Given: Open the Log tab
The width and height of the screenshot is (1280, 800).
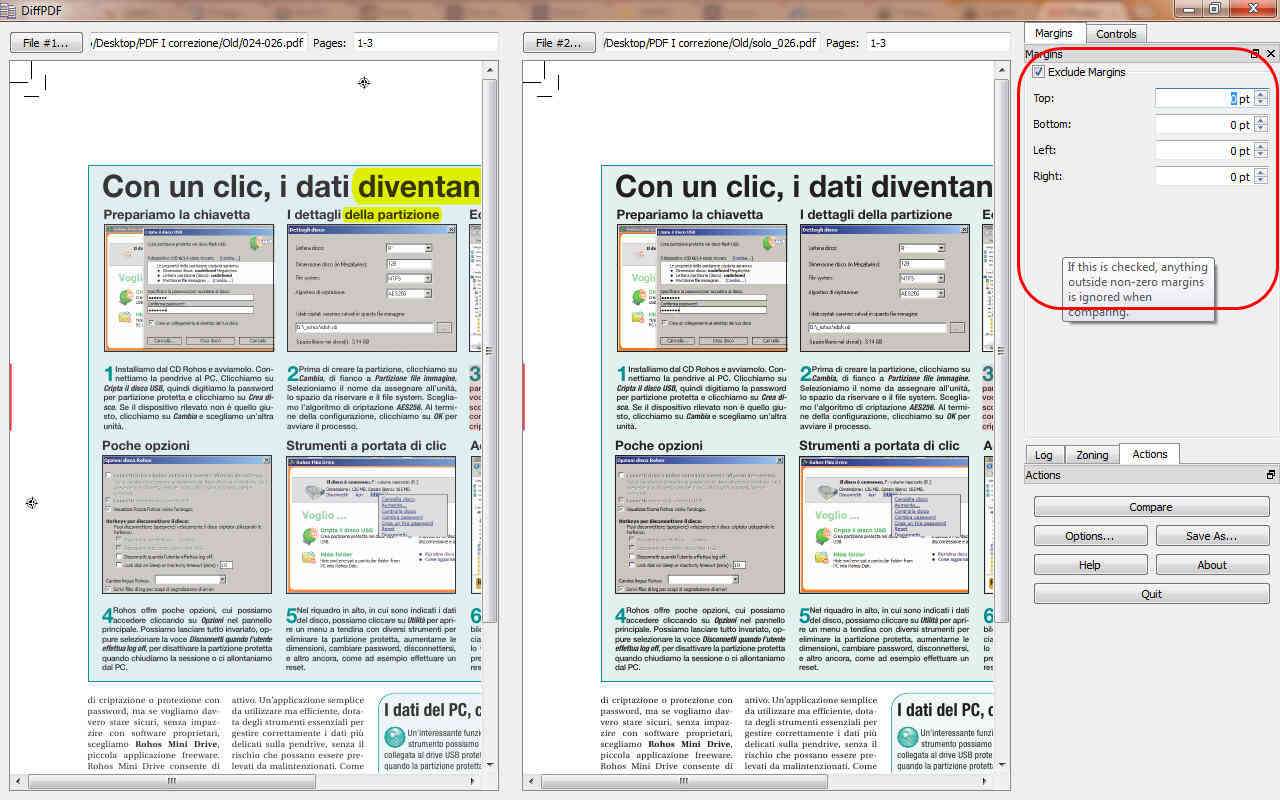Looking at the screenshot, I should click(x=1043, y=455).
